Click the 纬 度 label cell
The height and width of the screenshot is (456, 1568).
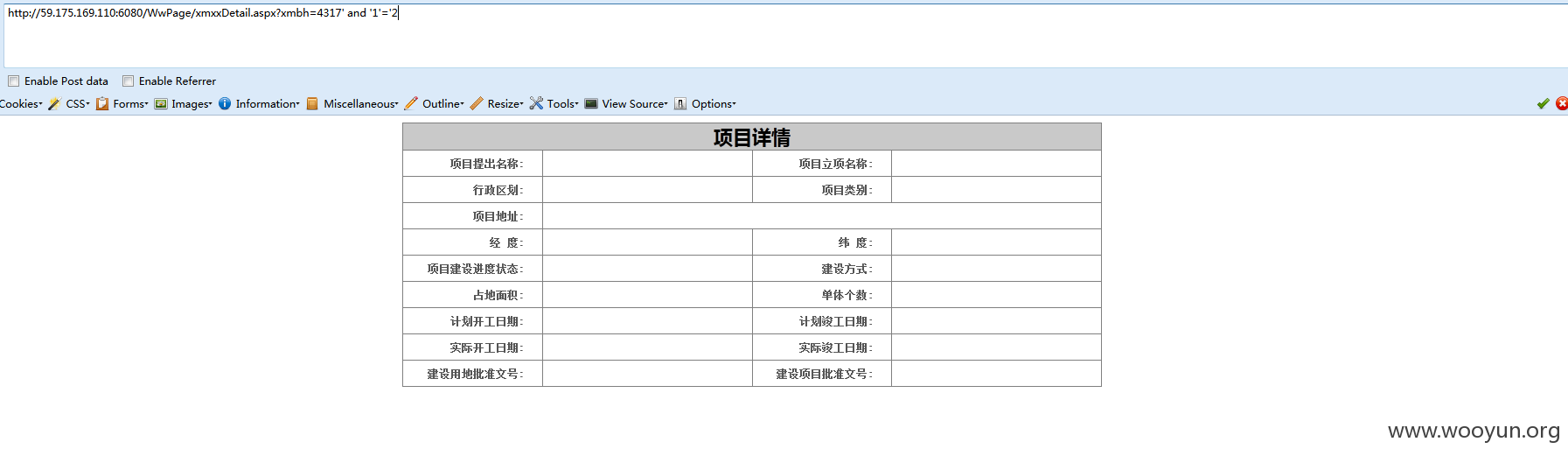822,242
